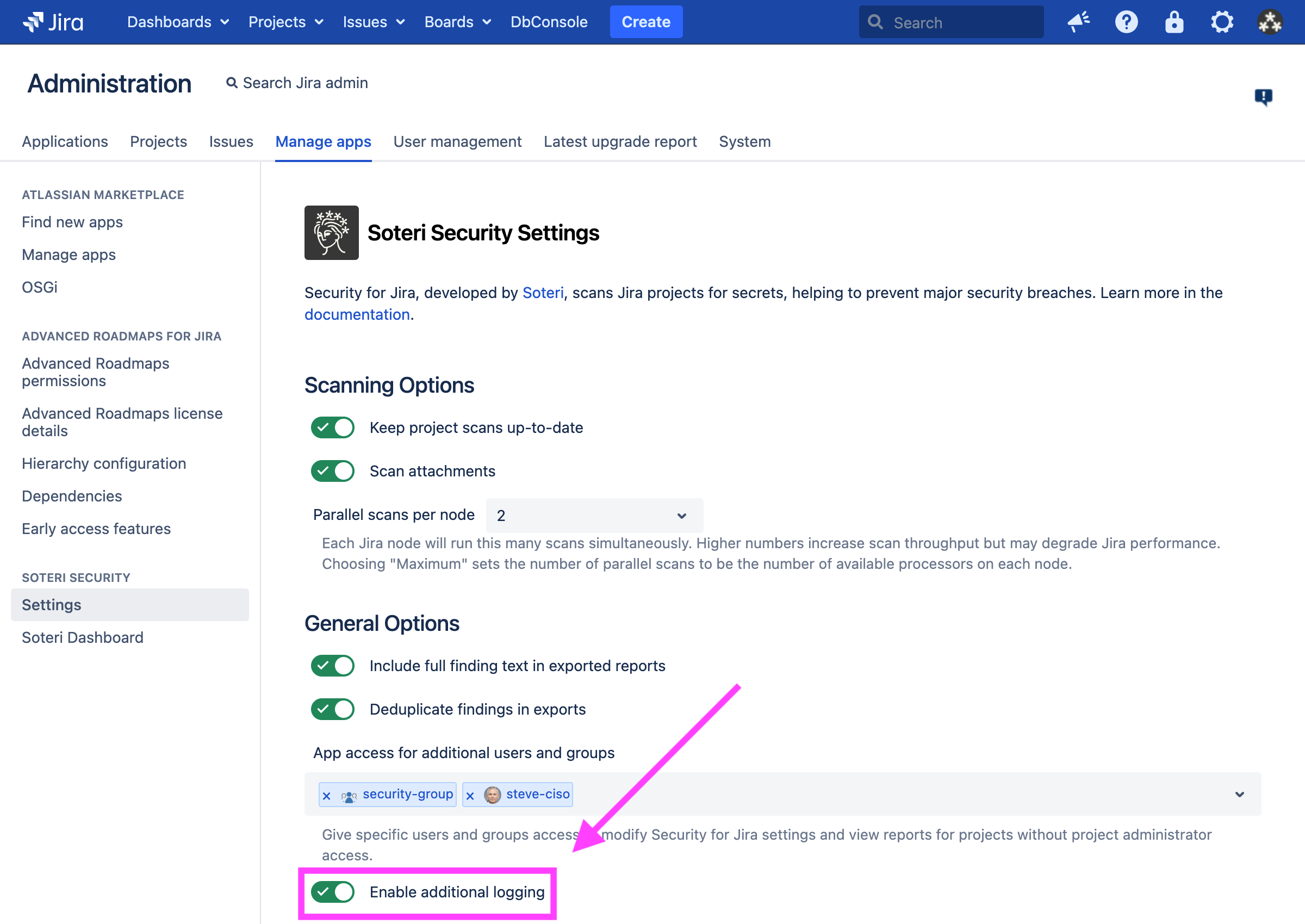The image size is (1305, 924).
Task: Open the settings gear icon
Action: tap(1222, 22)
